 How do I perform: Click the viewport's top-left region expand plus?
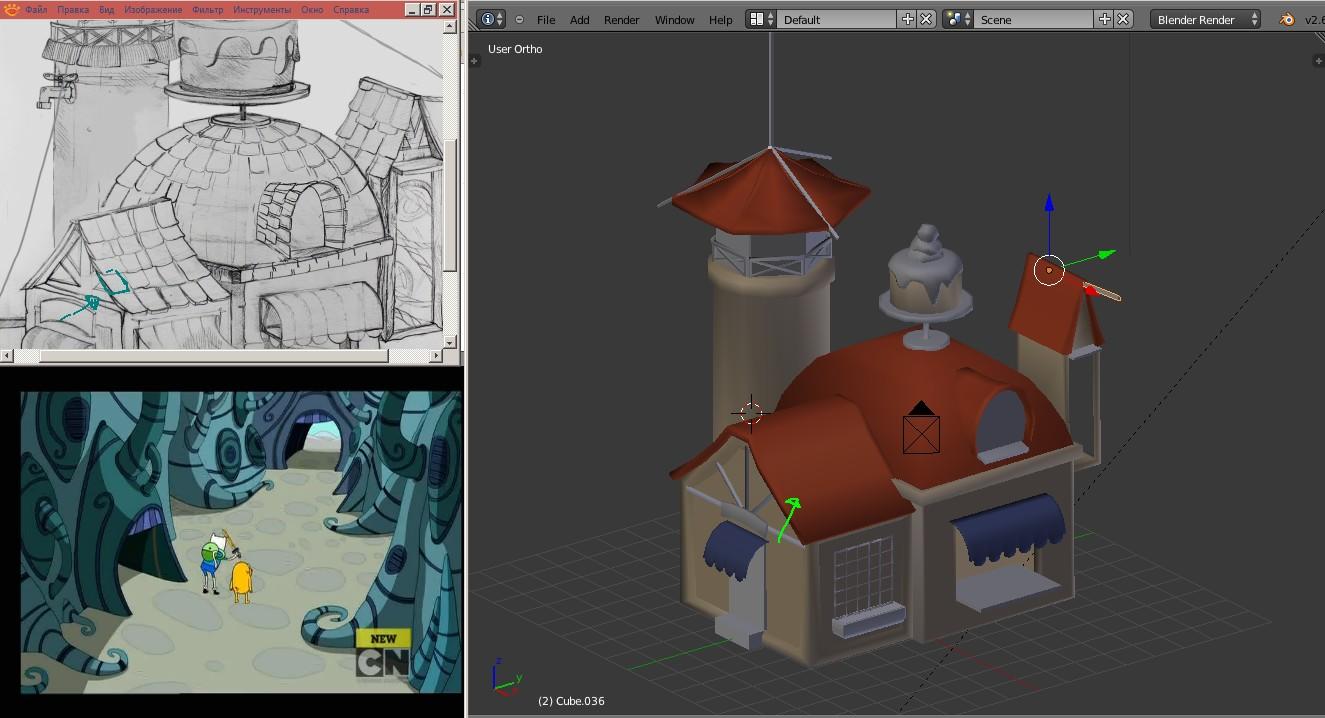click(x=474, y=61)
